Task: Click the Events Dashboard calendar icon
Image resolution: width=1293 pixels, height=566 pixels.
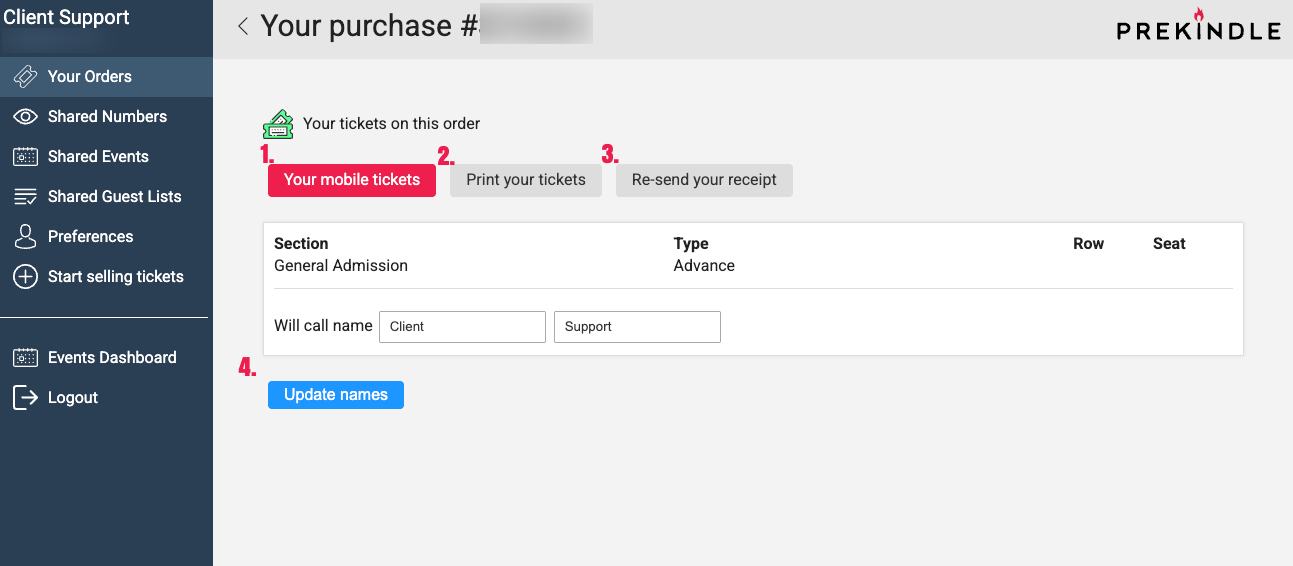Action: pyautogui.click(x=25, y=358)
